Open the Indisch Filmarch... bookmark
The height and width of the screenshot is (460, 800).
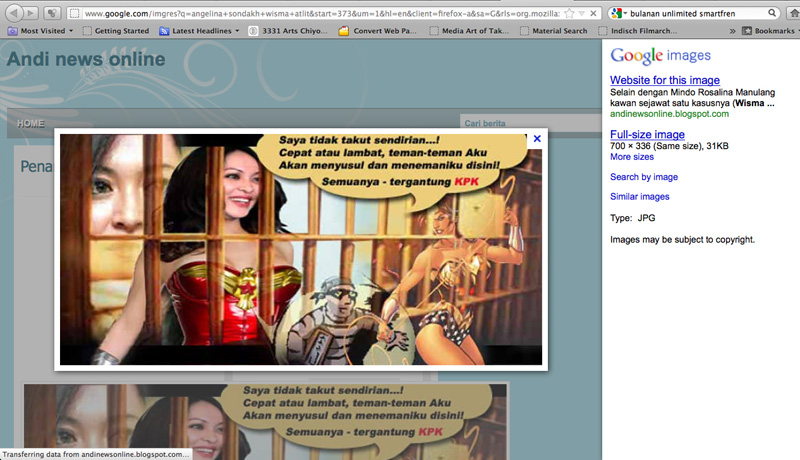(638, 31)
